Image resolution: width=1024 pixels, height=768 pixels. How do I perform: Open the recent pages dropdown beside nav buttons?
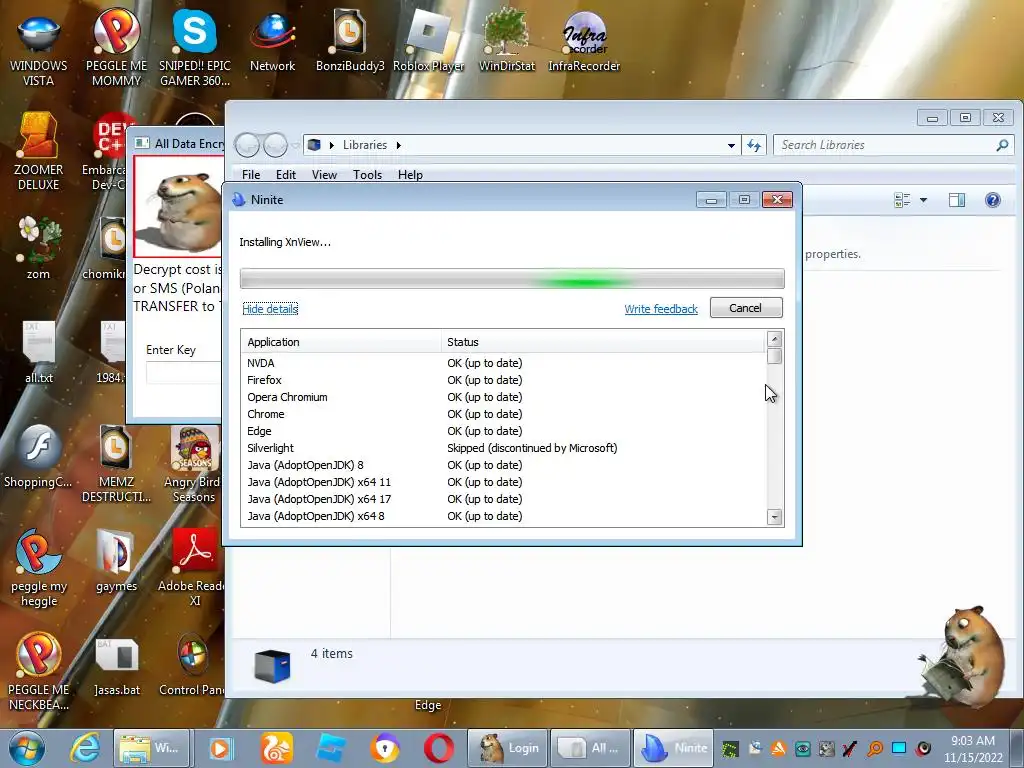[295, 145]
